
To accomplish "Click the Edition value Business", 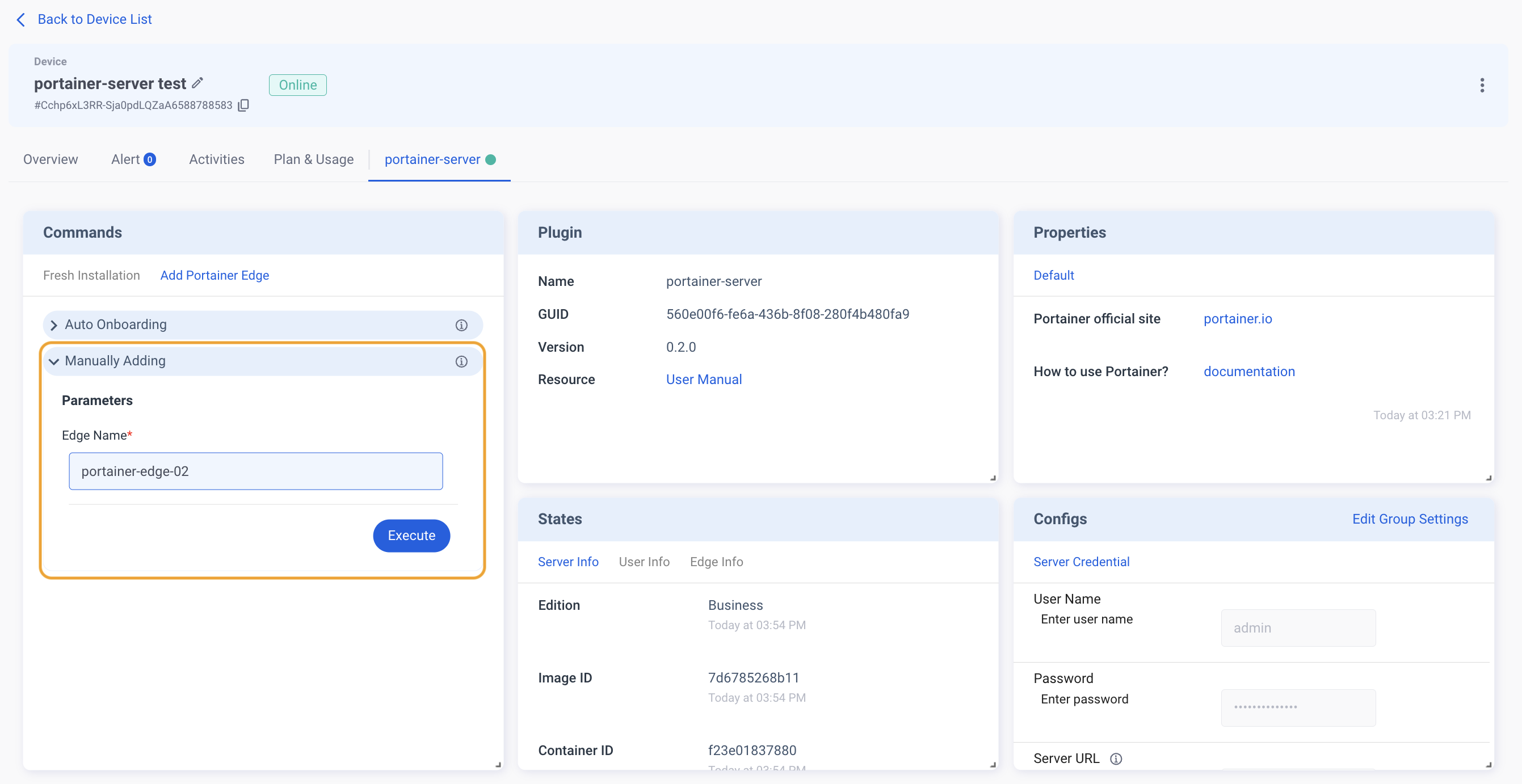I will click(x=735, y=605).
